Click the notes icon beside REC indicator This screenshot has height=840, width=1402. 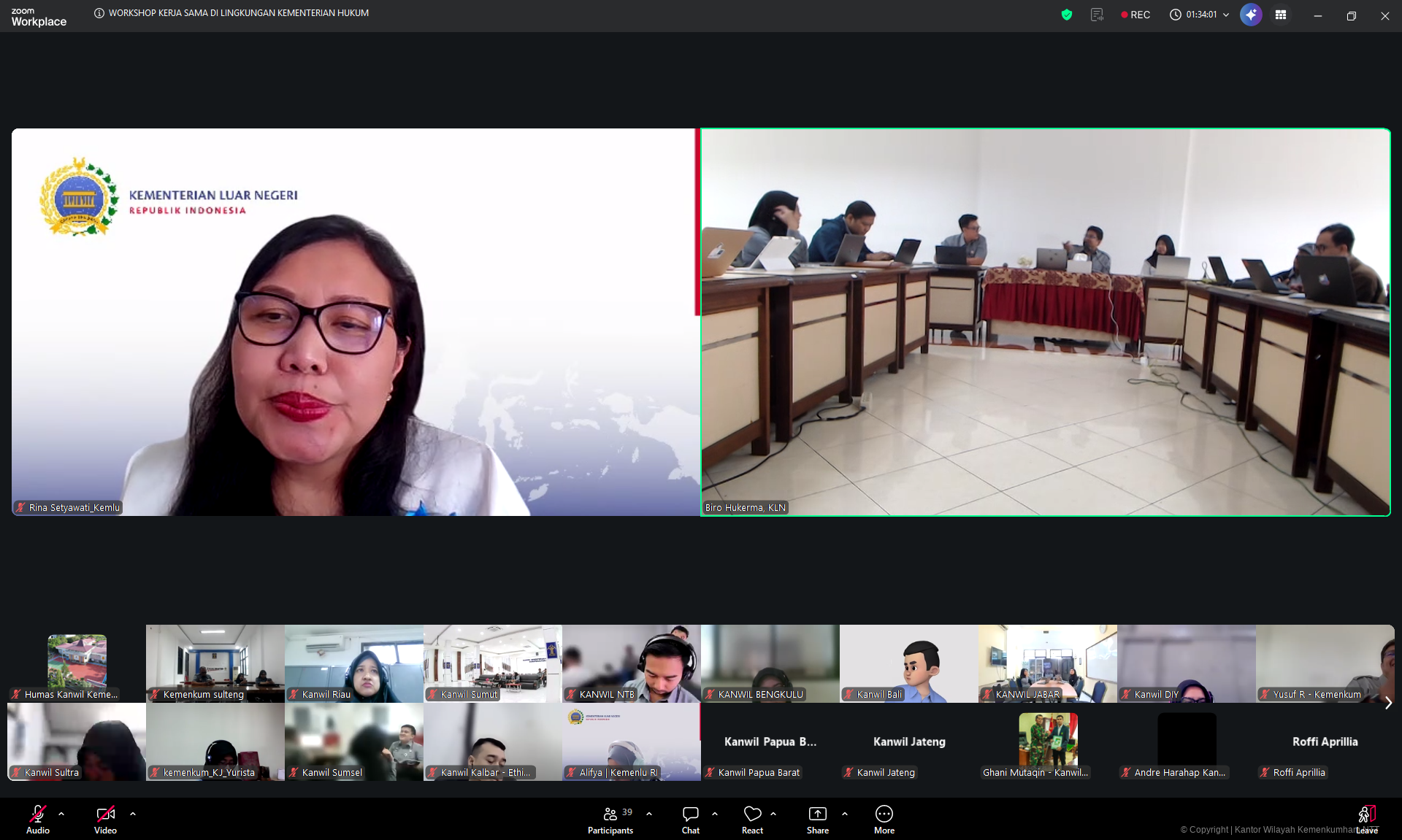pyautogui.click(x=1096, y=15)
